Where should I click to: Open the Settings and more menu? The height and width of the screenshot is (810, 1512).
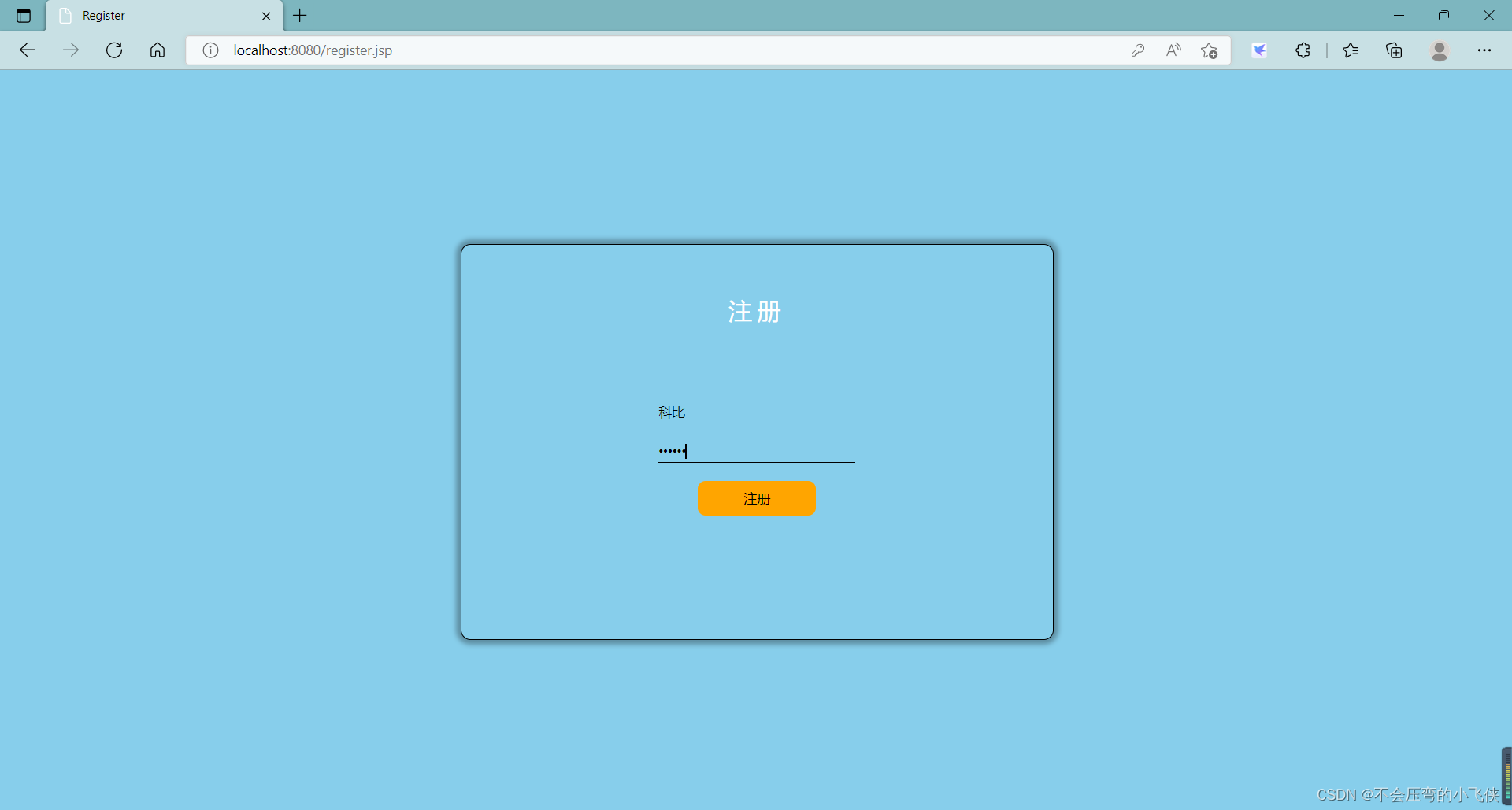pyautogui.click(x=1484, y=50)
